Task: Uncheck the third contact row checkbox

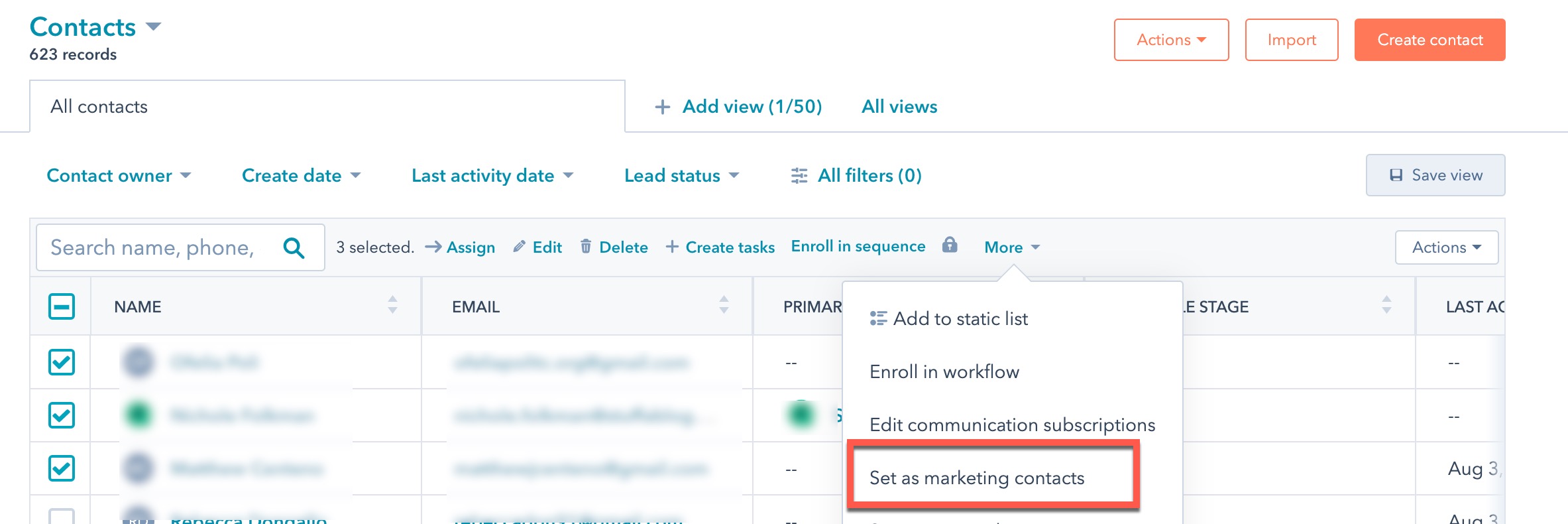Action: (62, 468)
